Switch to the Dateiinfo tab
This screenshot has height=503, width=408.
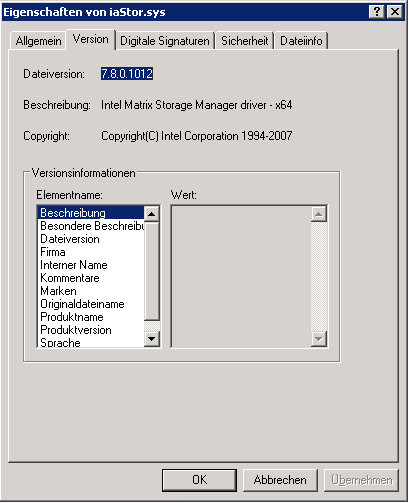(301, 41)
